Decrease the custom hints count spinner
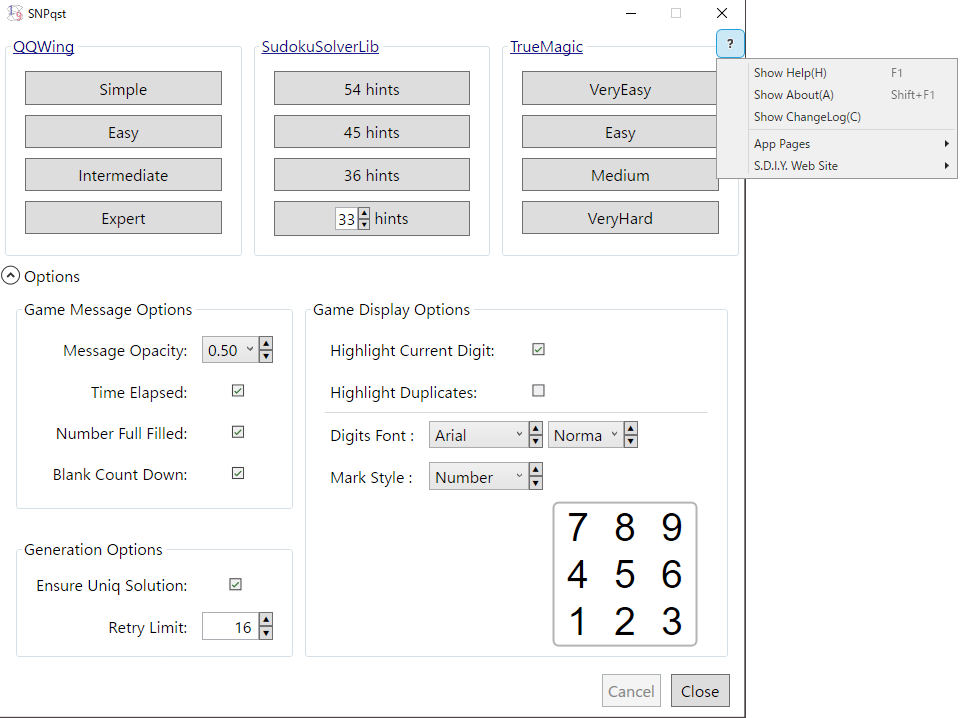960x718 pixels. point(364,224)
